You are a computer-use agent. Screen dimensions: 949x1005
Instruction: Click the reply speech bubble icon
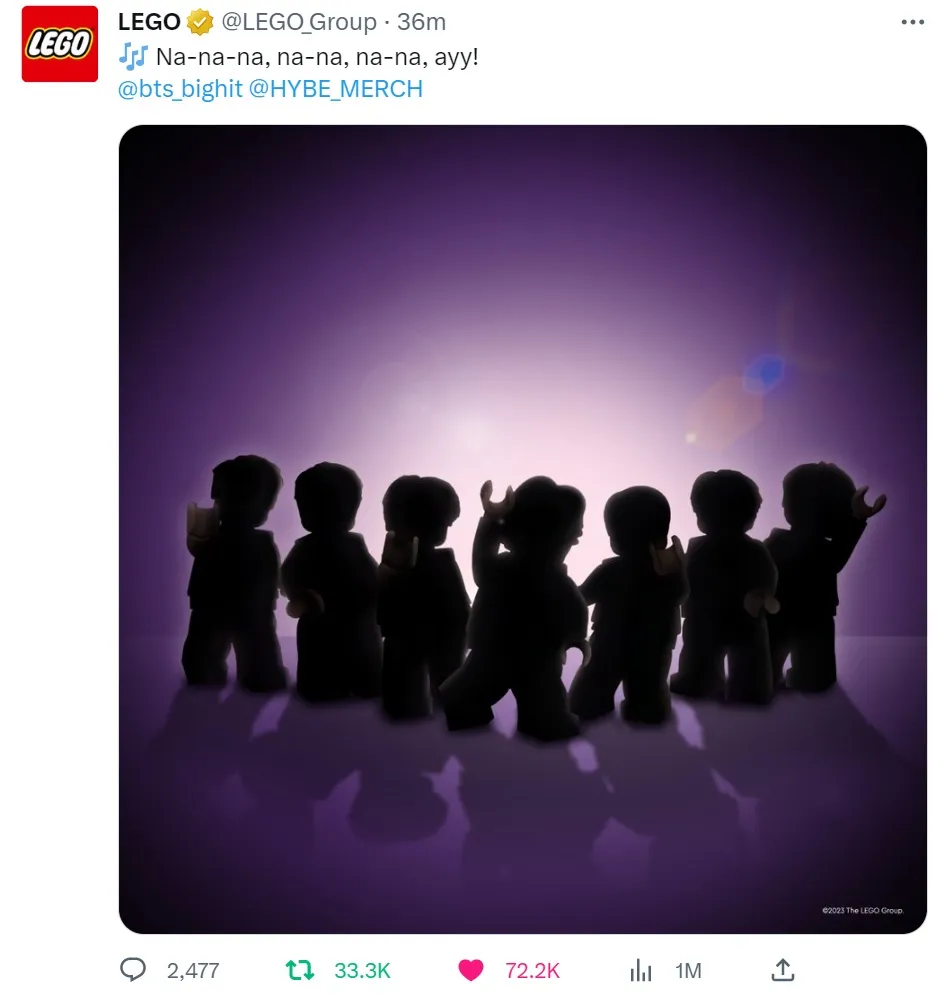pos(133,970)
